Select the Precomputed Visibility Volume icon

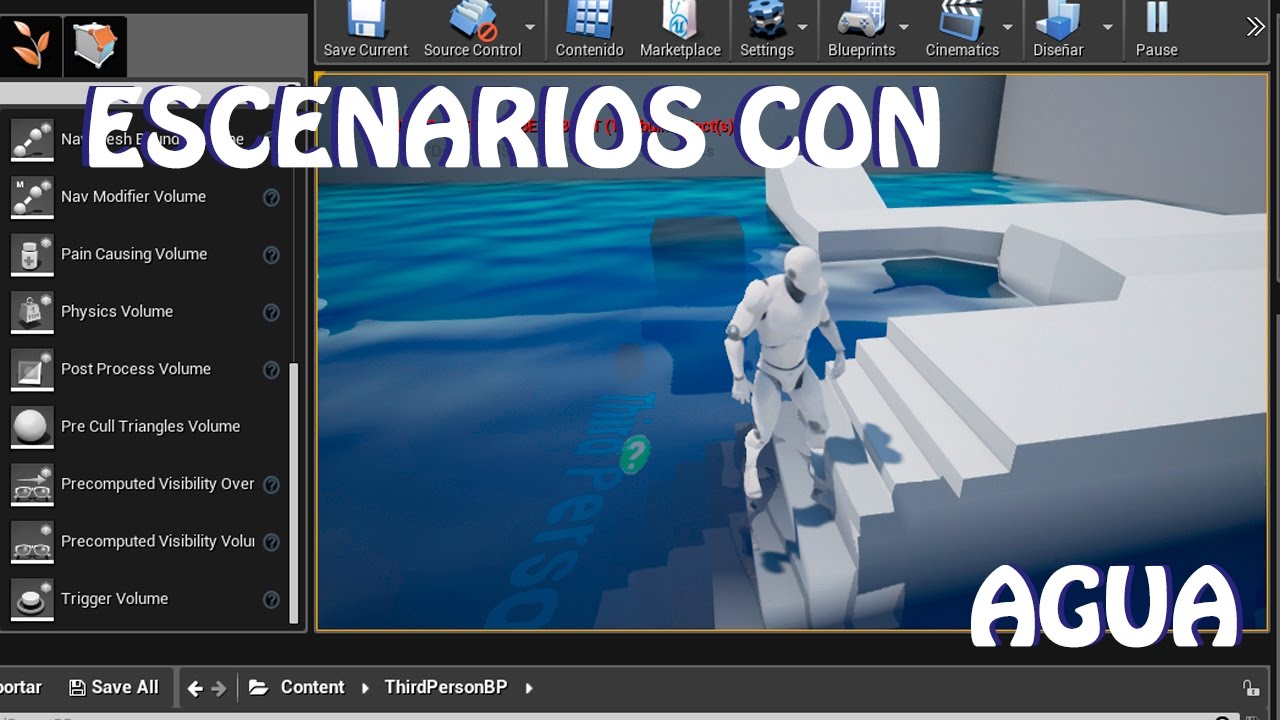click(x=32, y=541)
